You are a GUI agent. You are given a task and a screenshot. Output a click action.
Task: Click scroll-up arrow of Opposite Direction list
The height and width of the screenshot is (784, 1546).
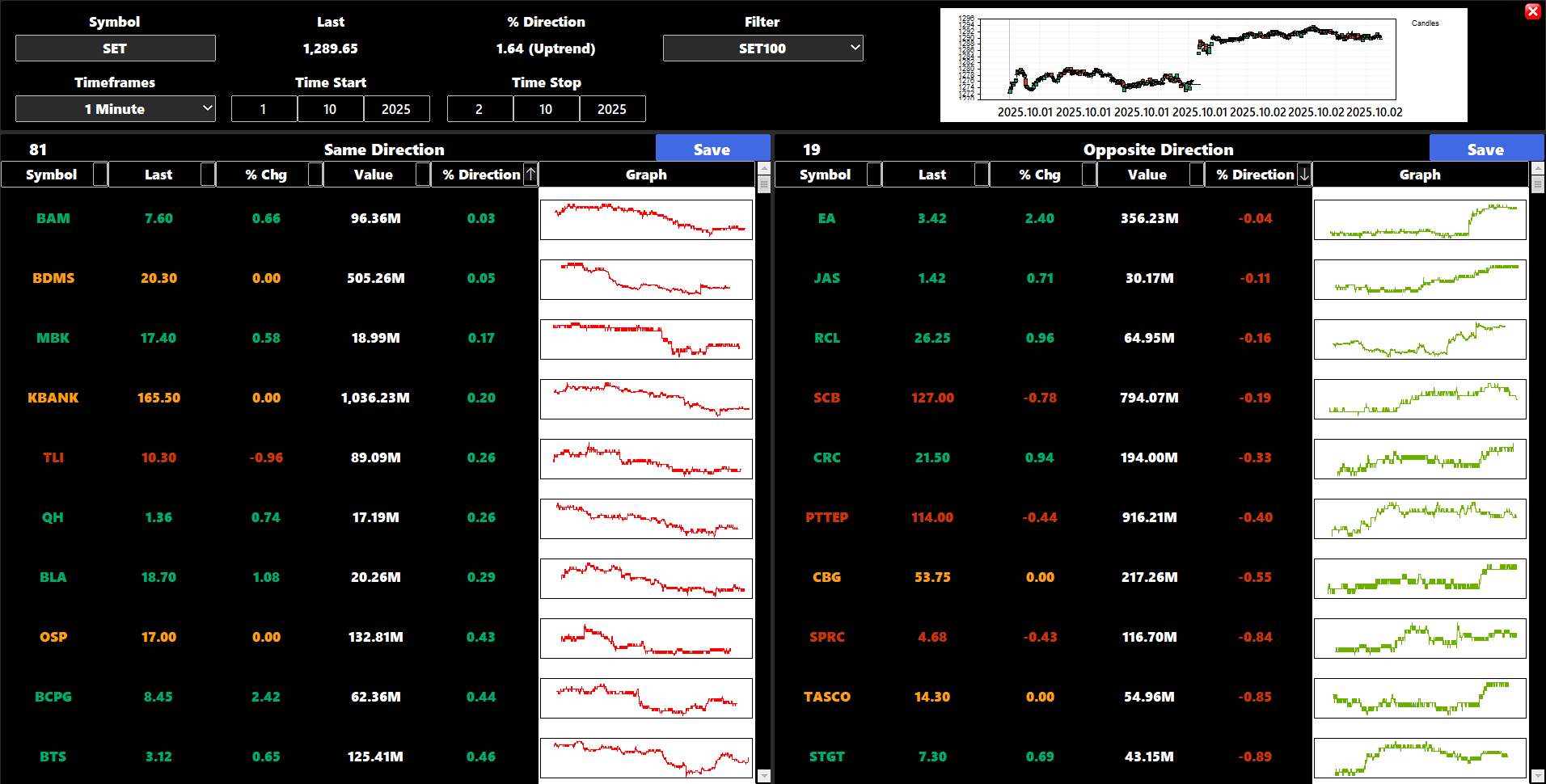tap(1537, 169)
